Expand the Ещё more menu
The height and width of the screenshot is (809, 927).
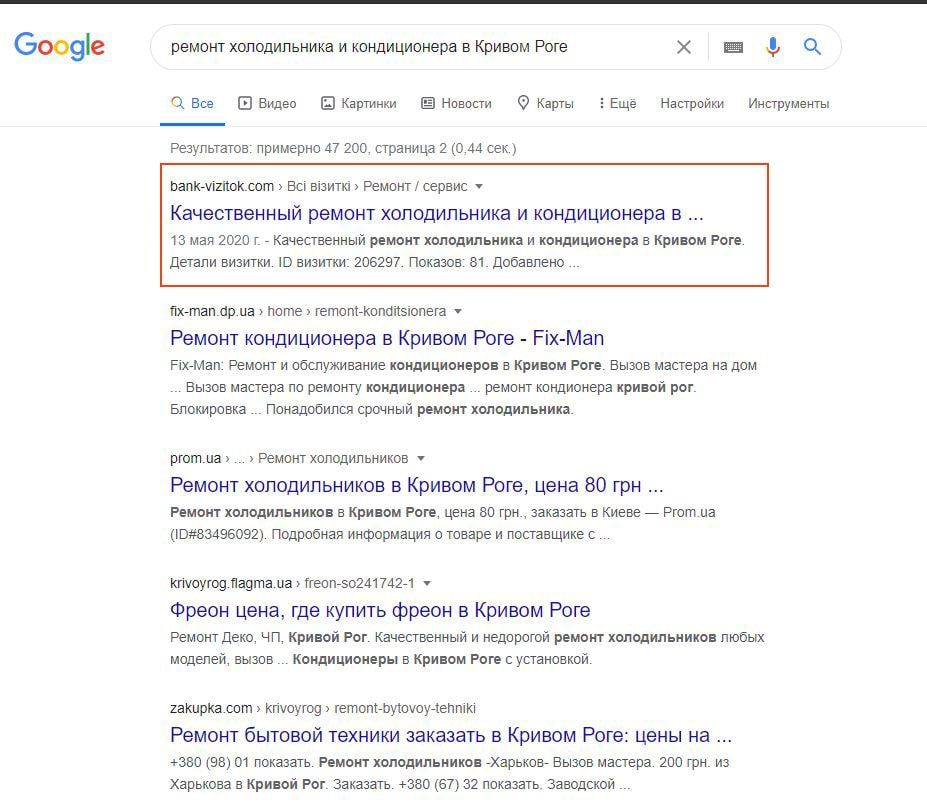point(617,103)
